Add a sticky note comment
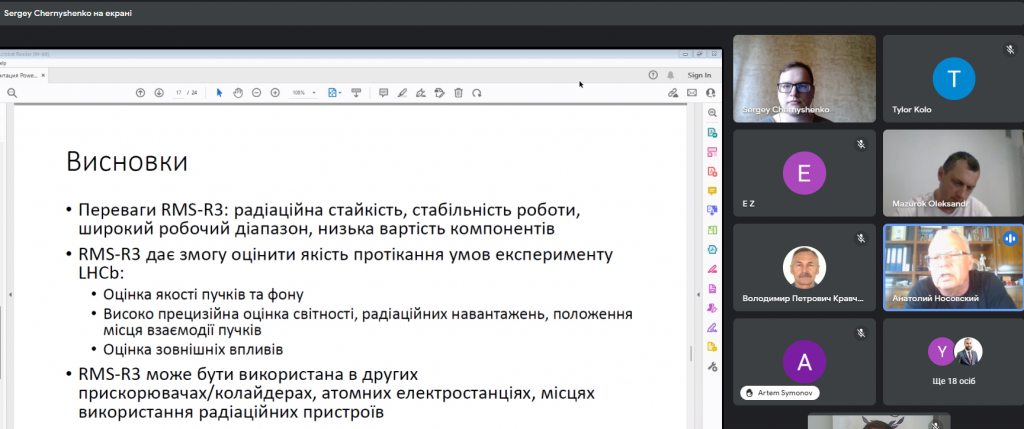The width and height of the screenshot is (1024, 429). click(x=383, y=93)
